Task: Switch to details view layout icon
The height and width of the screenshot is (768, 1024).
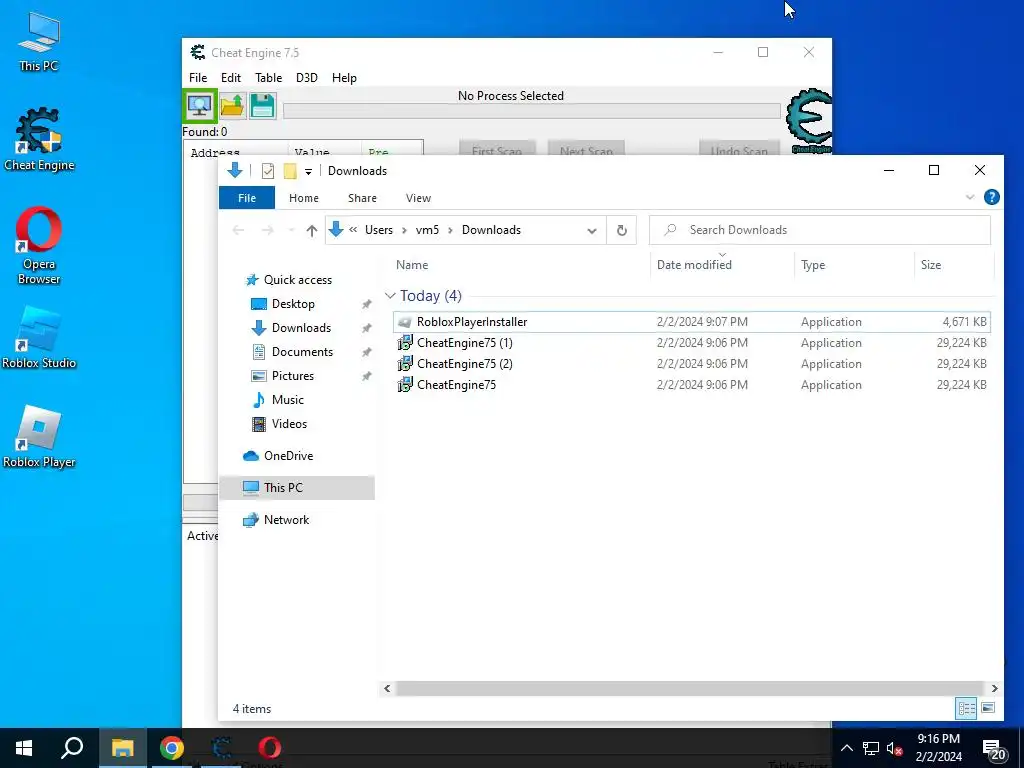Action: pyautogui.click(x=967, y=708)
